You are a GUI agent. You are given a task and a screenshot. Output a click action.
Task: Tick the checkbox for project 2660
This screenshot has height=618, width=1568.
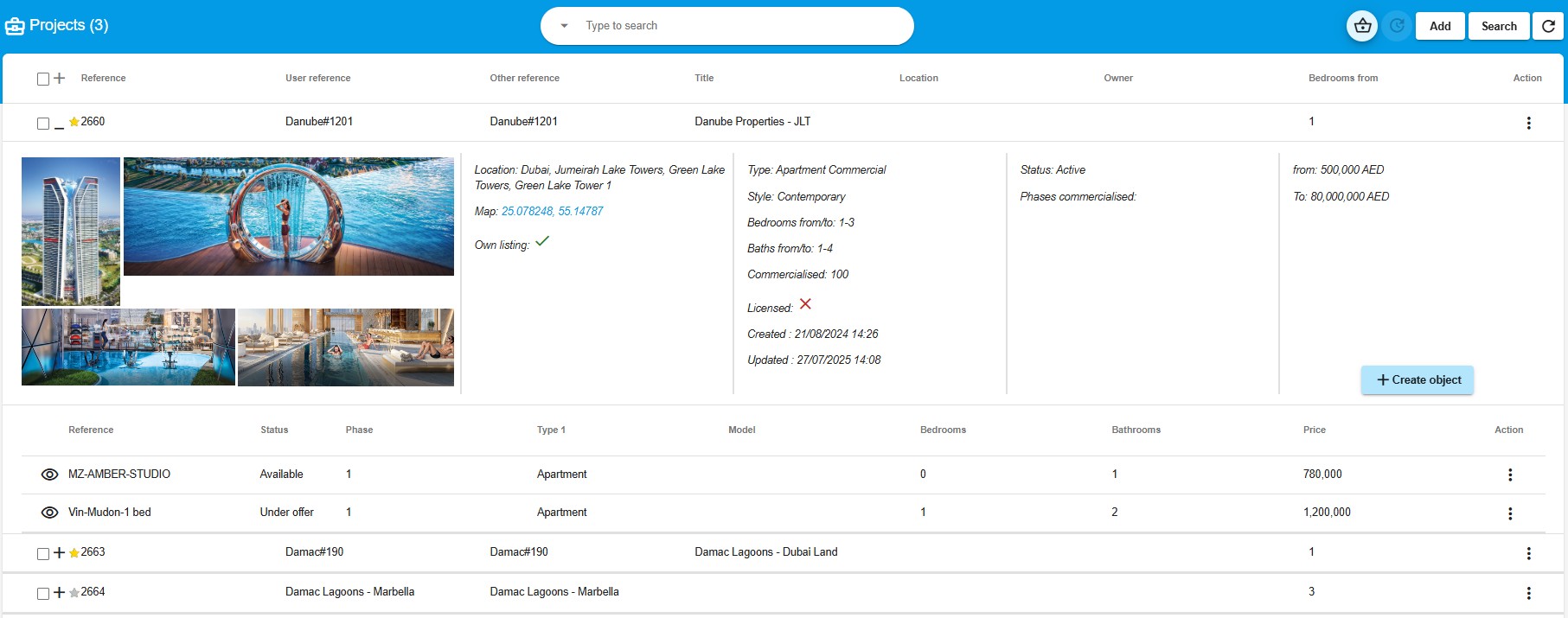[43, 123]
